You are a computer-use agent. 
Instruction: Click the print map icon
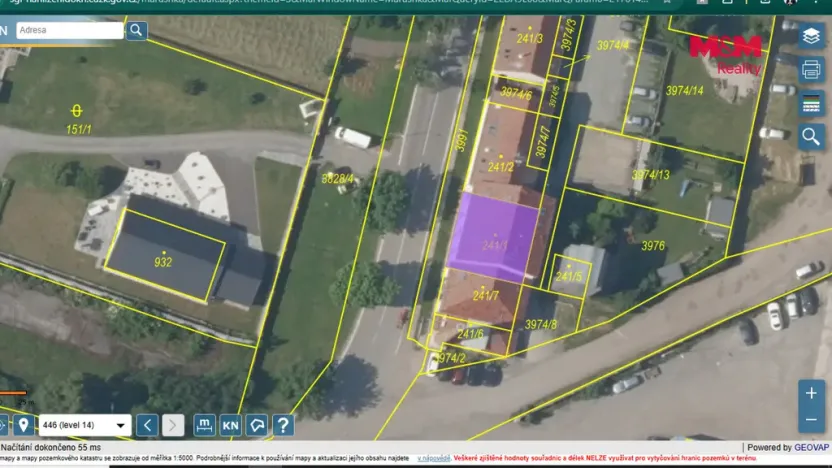811,70
